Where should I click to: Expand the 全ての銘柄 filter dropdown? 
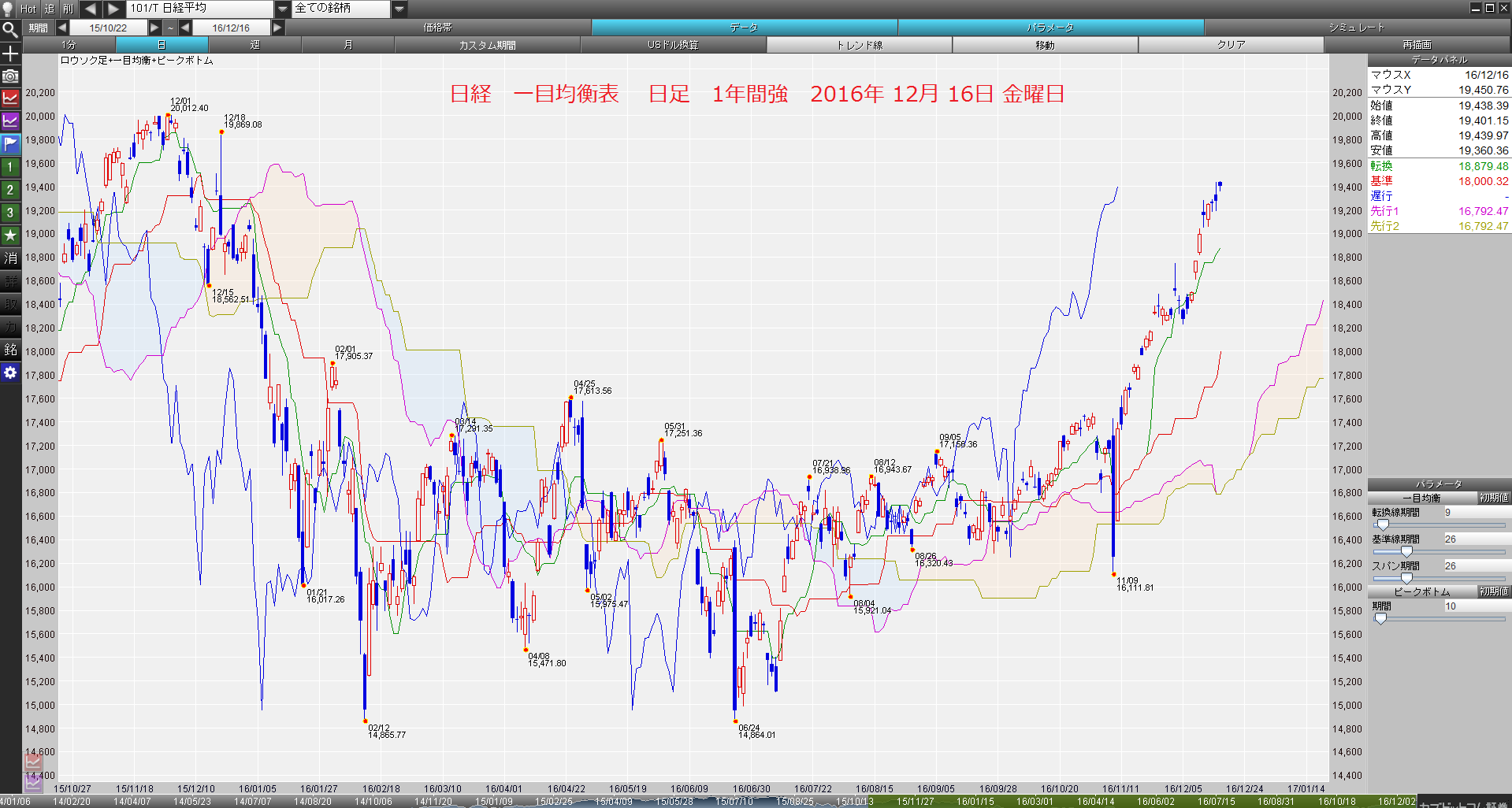click(399, 9)
